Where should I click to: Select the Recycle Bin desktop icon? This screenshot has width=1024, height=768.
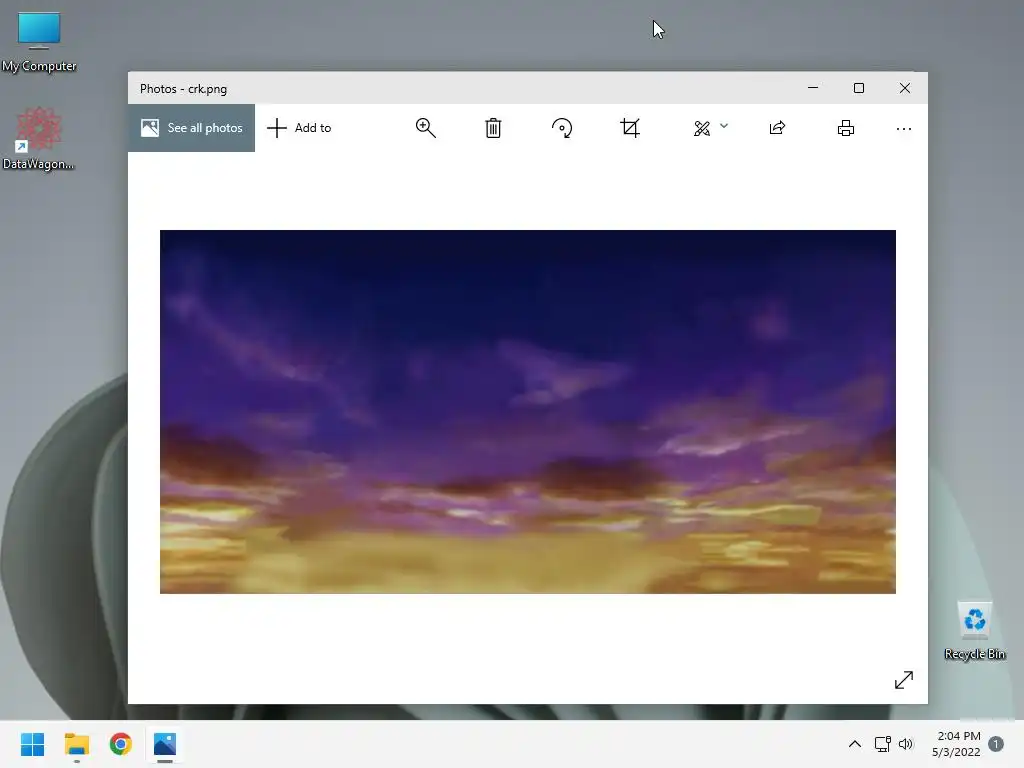coord(975,631)
